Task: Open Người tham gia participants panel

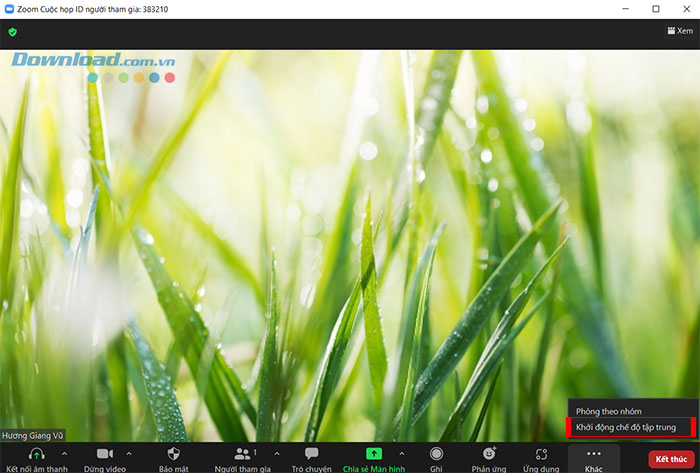Action: (243, 454)
